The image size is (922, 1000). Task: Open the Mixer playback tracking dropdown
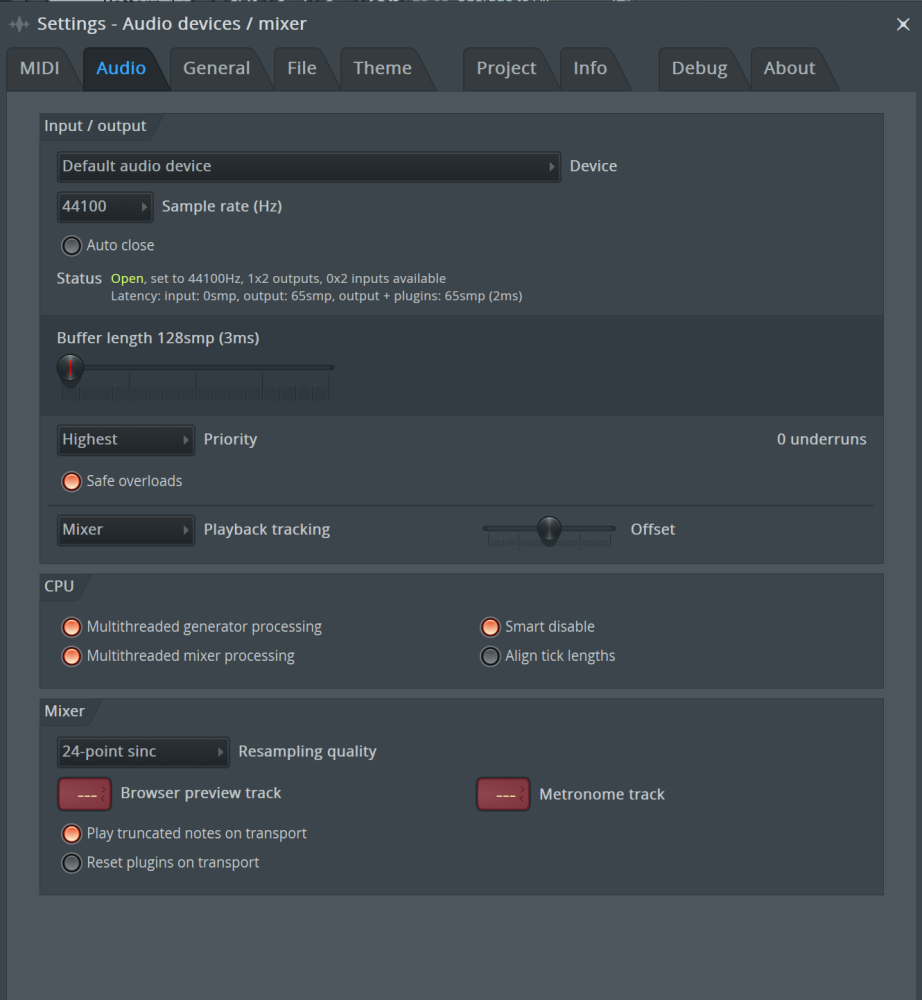[x=126, y=530]
